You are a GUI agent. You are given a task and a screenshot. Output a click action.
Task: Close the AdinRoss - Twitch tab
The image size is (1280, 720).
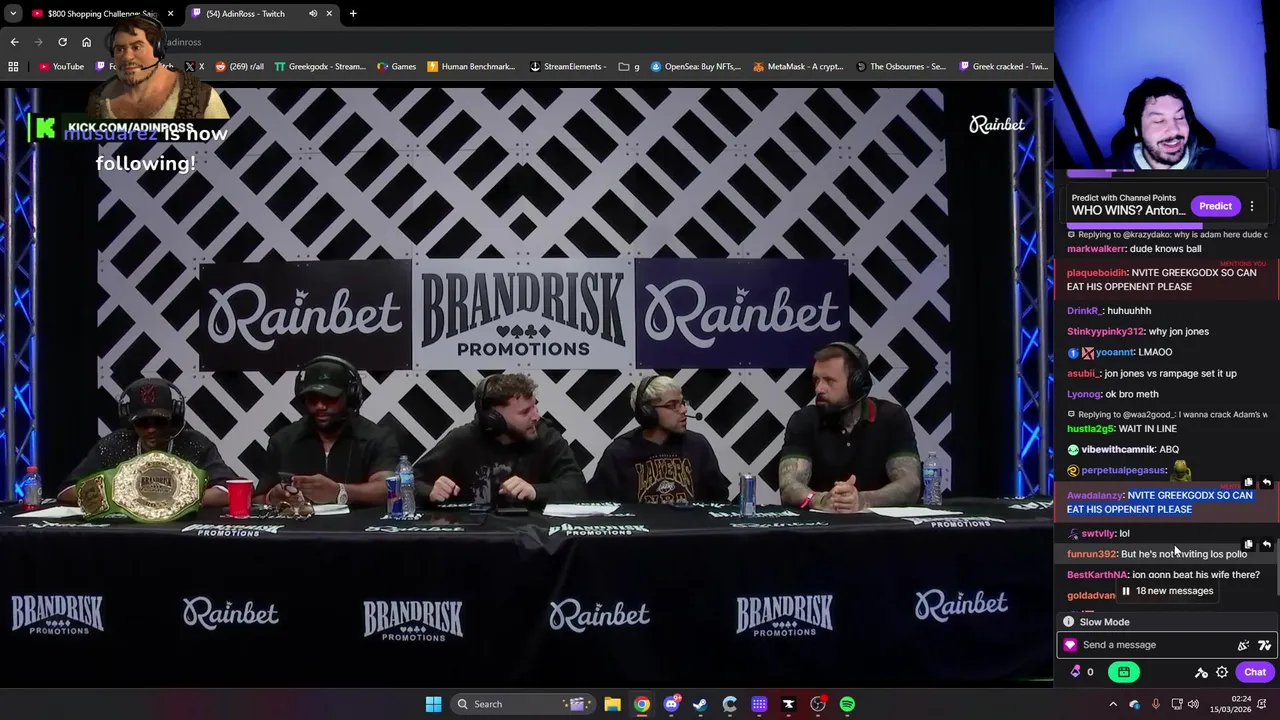coord(329,13)
